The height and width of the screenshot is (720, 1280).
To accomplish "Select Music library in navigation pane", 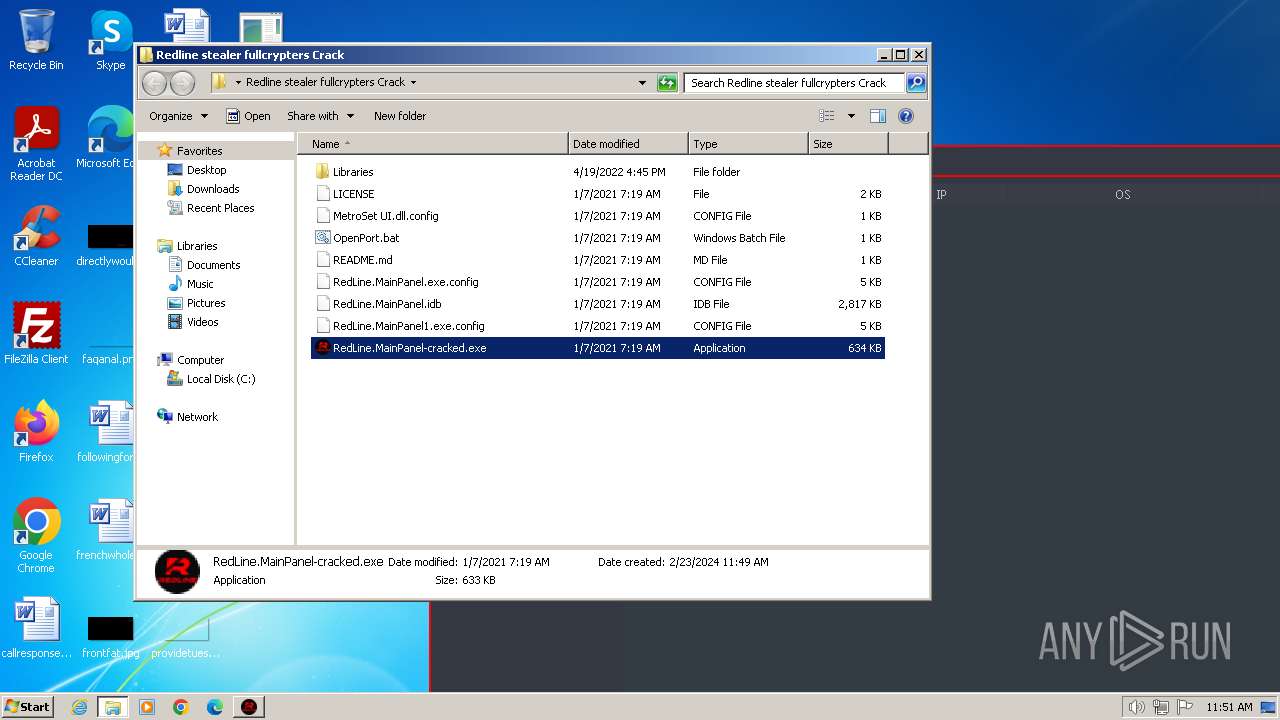I will coord(199,284).
